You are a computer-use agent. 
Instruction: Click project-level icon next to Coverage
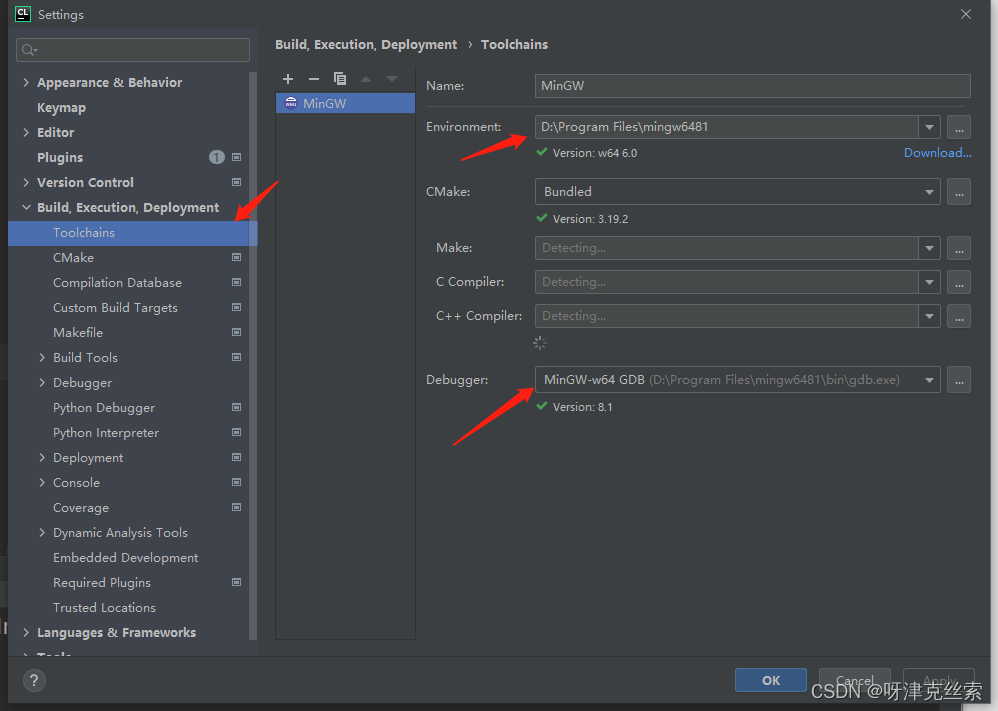(x=237, y=507)
